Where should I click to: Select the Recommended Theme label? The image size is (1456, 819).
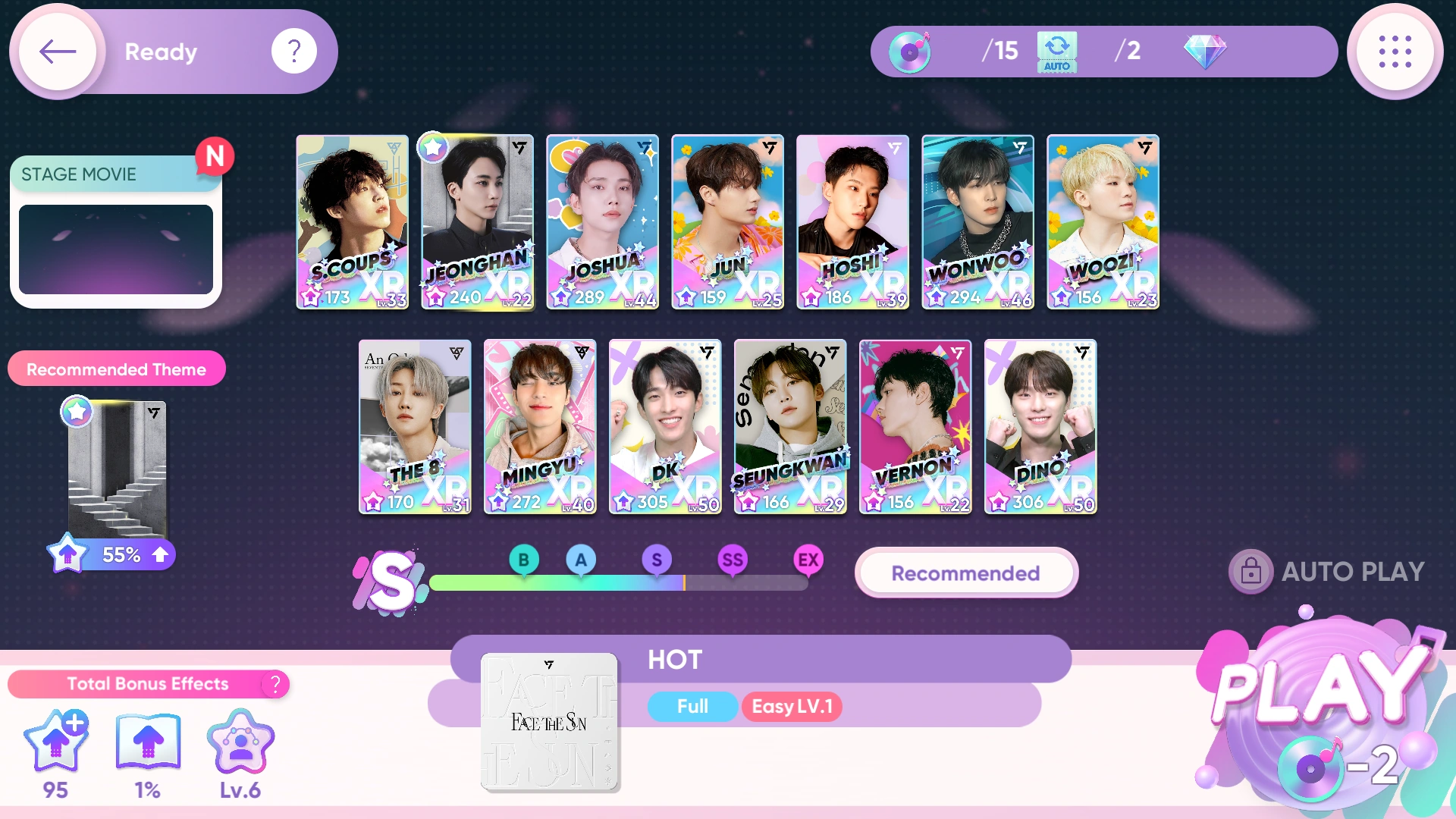click(116, 369)
